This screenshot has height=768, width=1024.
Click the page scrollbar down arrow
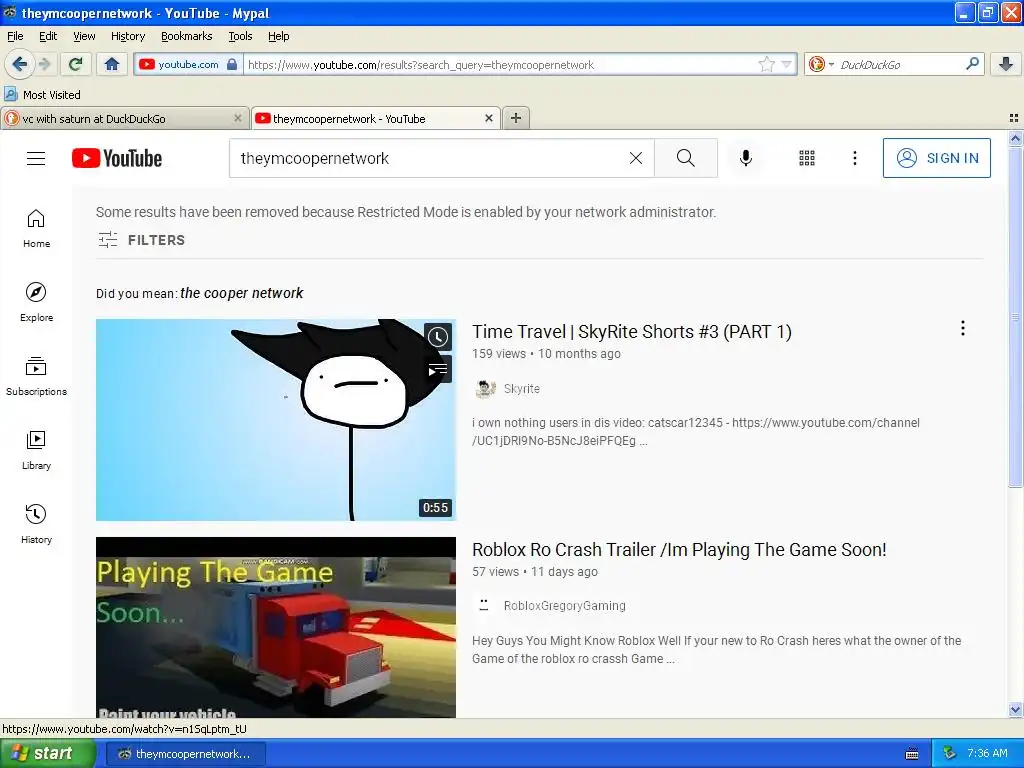point(1015,710)
